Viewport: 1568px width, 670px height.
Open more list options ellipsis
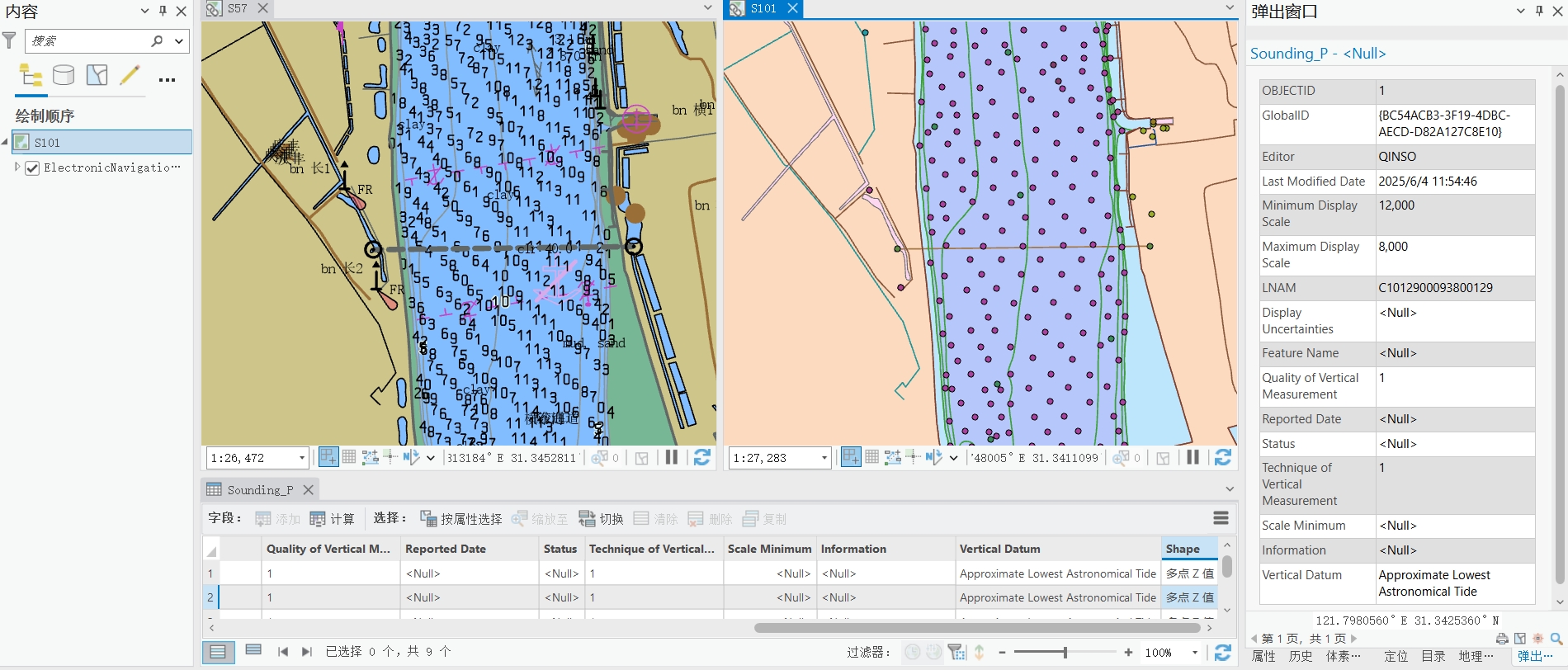[x=167, y=80]
